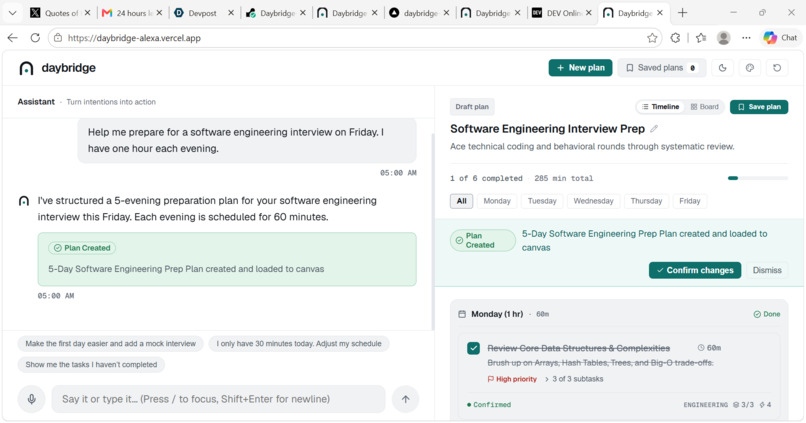Click the Draft plan badge
The image size is (806, 423).
pos(472,107)
